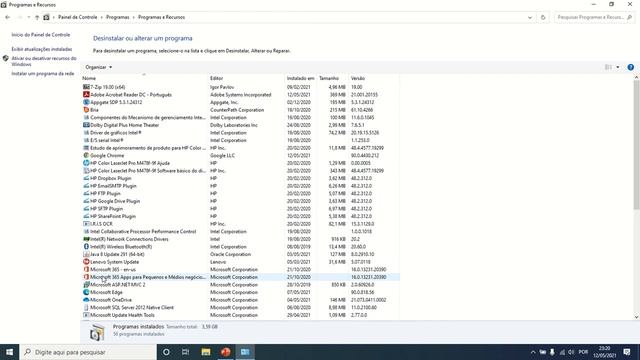Click the taskbar search box
Screen dimensions: 640x360
tap(88, 352)
